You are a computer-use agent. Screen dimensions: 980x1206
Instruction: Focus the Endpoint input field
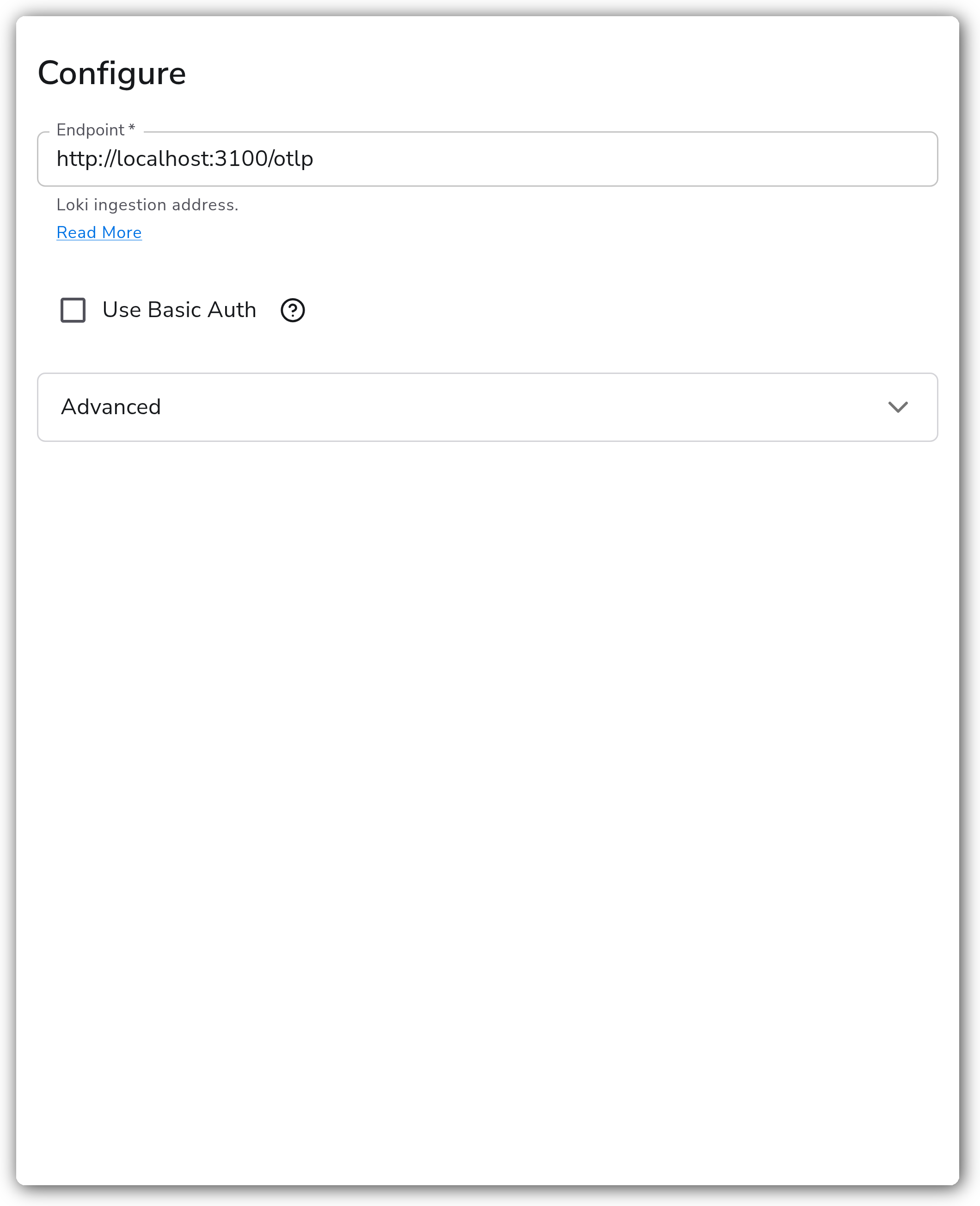pyautogui.click(x=487, y=159)
